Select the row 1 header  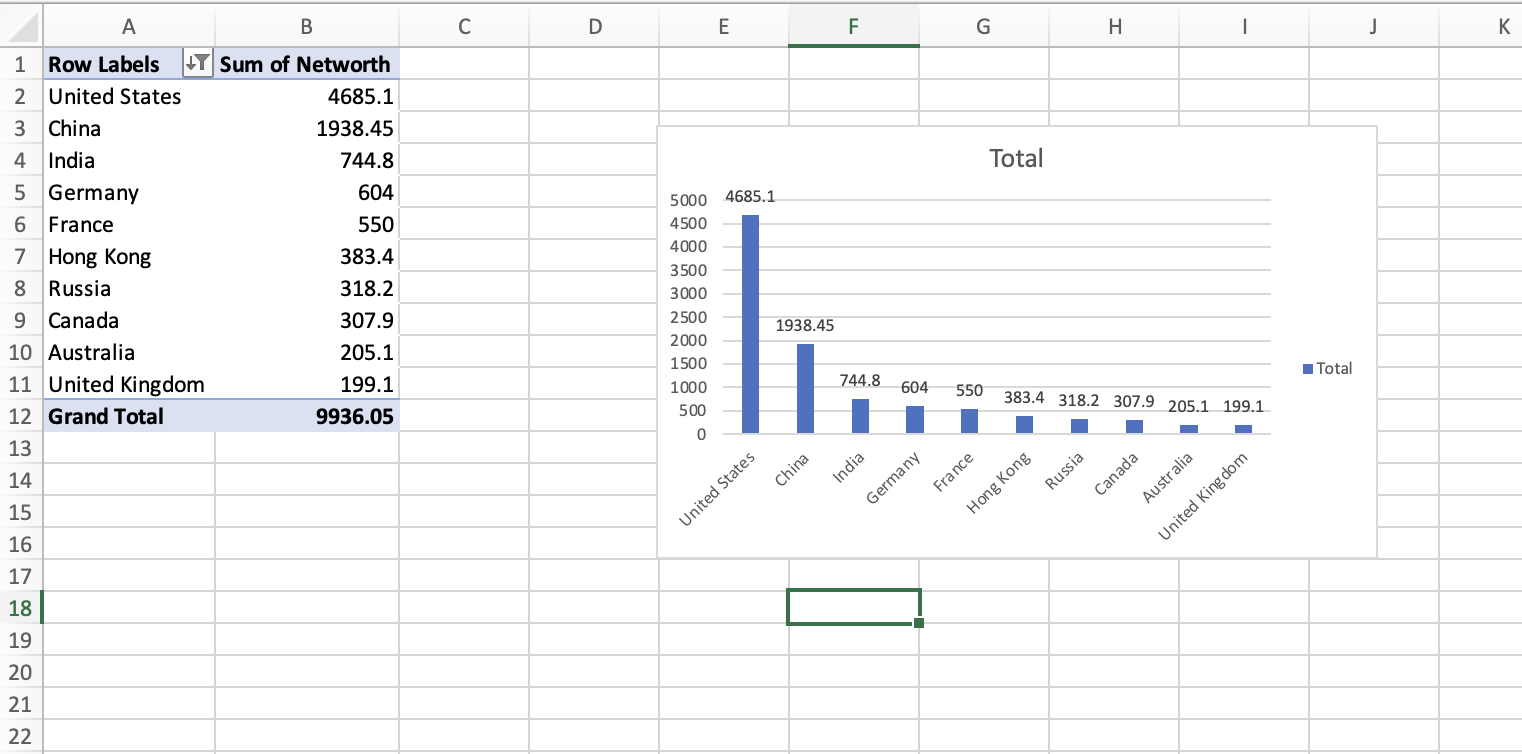pos(20,65)
